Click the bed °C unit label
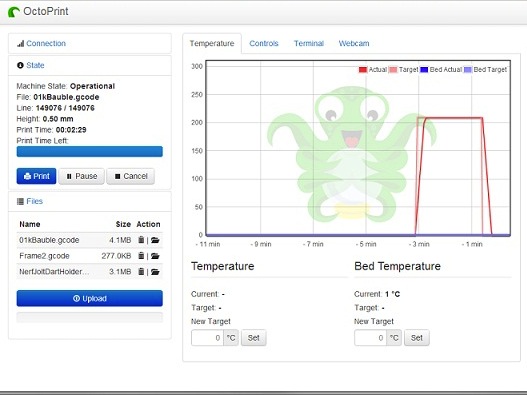 click(x=394, y=338)
